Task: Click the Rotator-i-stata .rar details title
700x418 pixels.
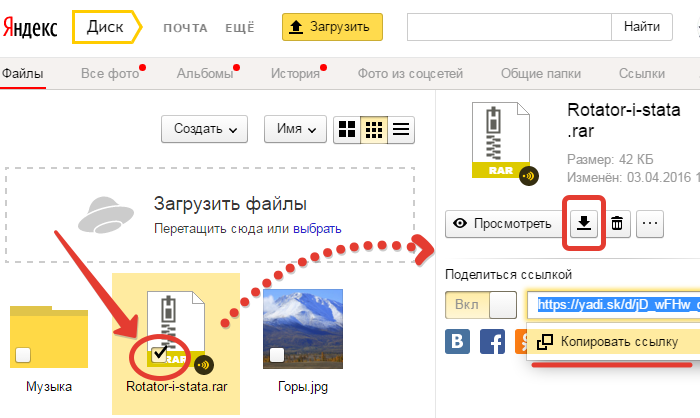Action: pos(624,121)
